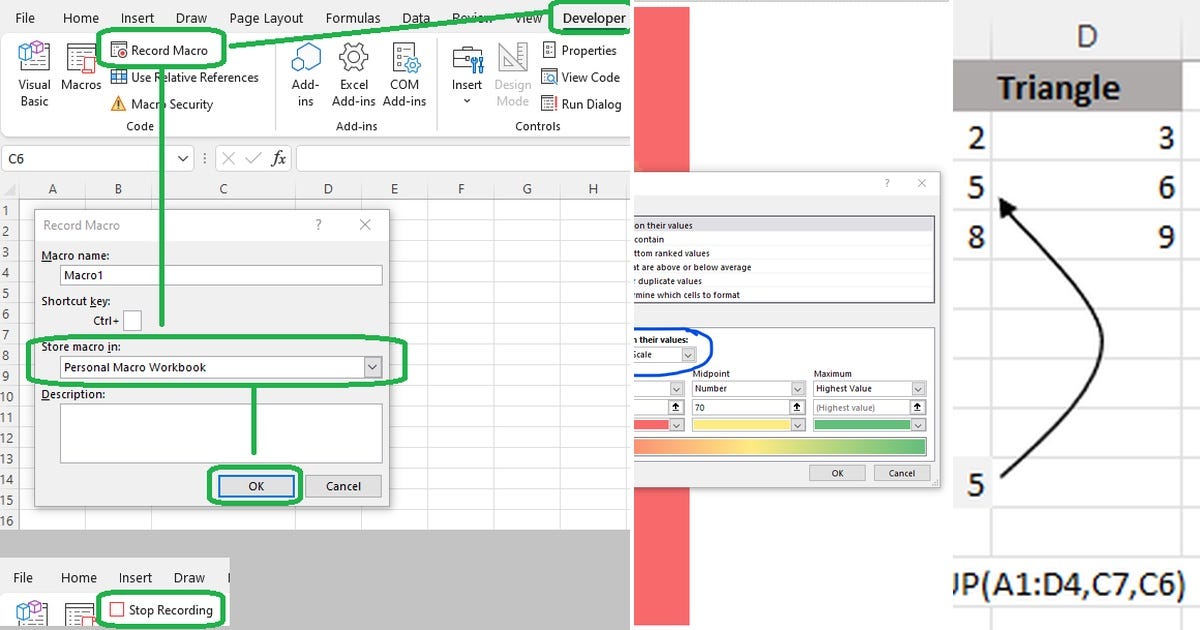Open the Store macro in dropdown
1200x630 pixels.
pyautogui.click(x=374, y=366)
